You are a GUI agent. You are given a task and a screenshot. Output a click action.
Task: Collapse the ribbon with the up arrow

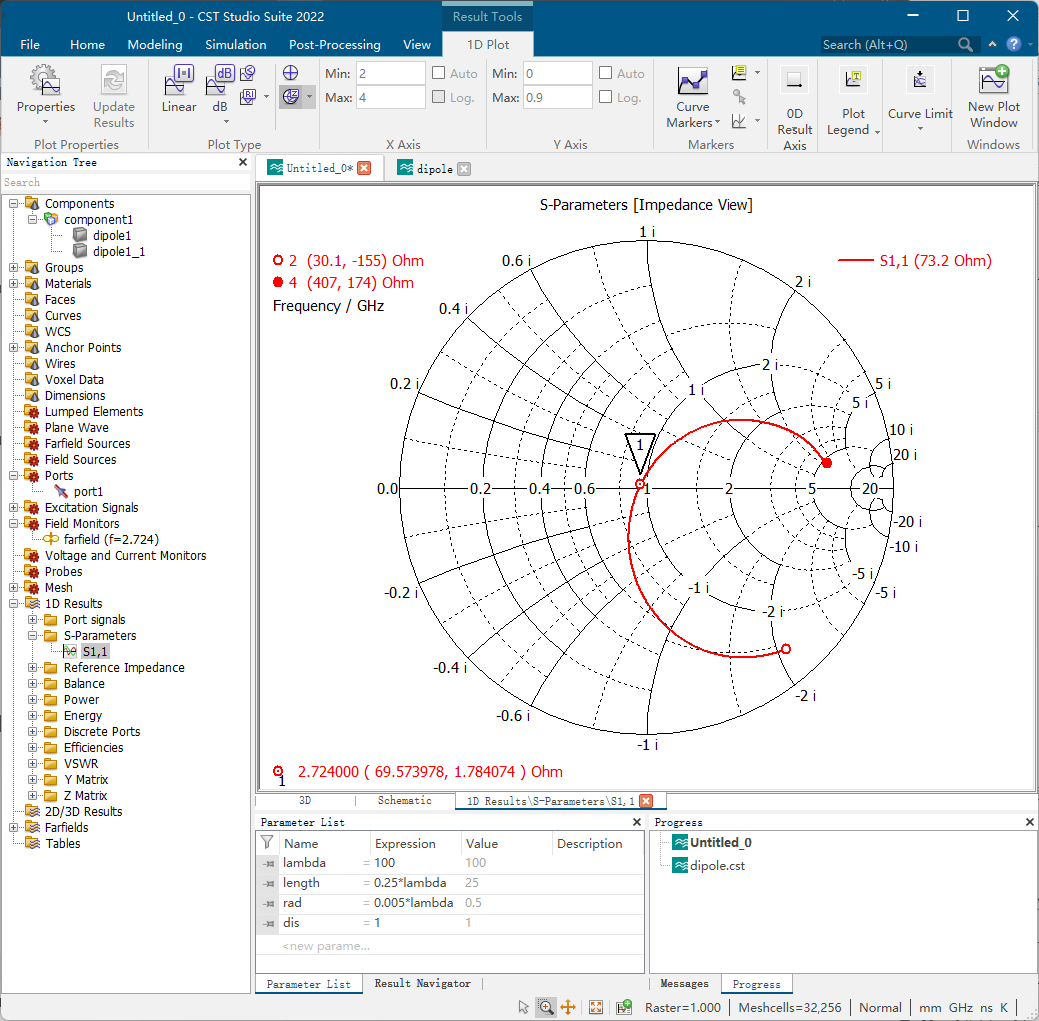point(992,44)
